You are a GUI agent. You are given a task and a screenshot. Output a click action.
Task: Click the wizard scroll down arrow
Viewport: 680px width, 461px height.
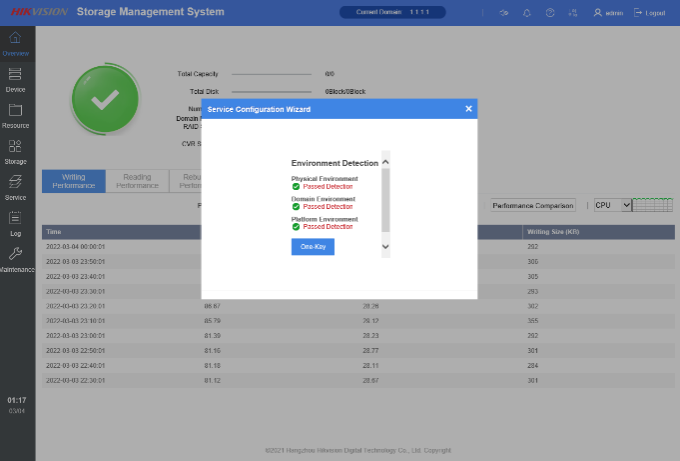point(386,246)
